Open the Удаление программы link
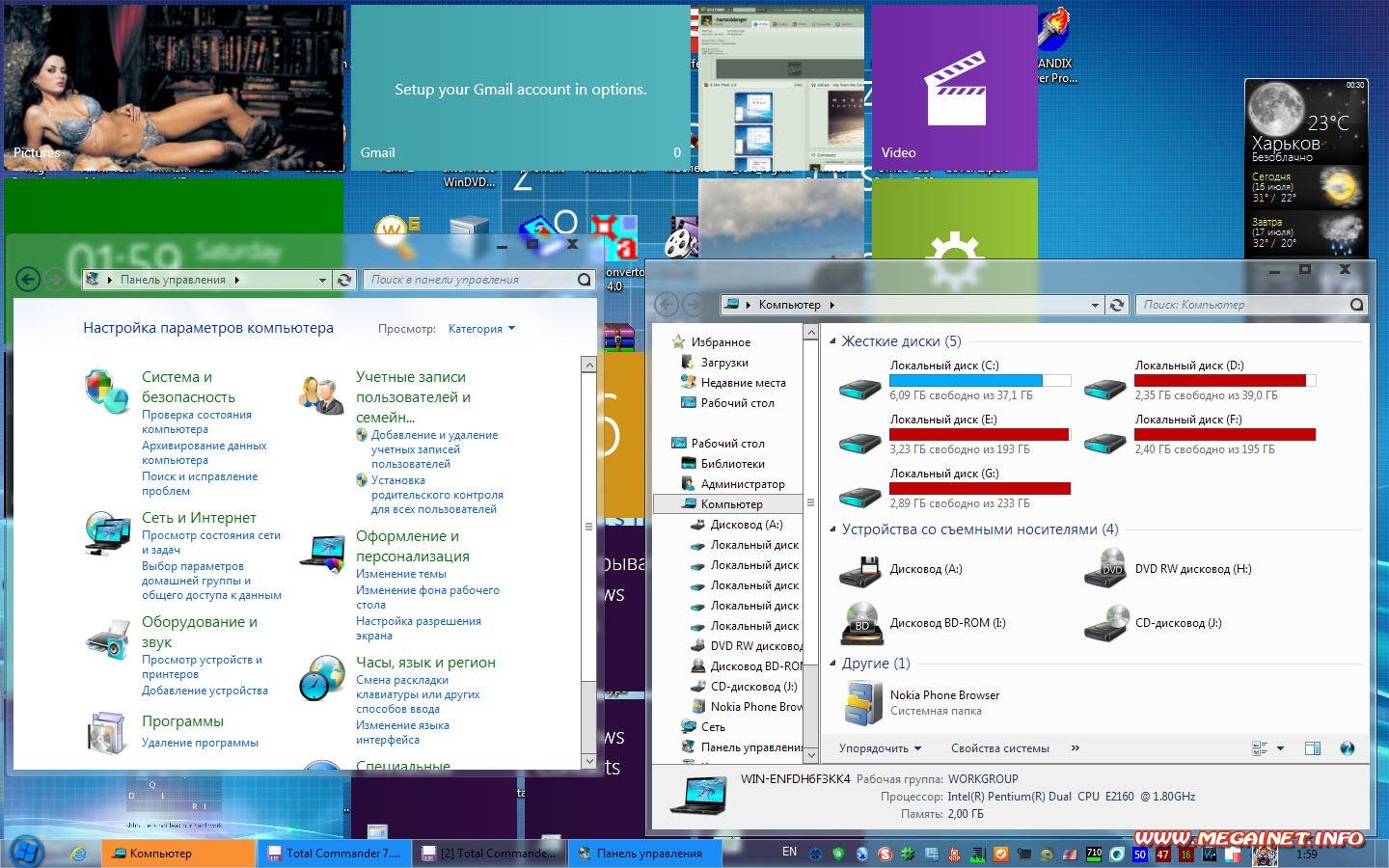 coord(200,743)
